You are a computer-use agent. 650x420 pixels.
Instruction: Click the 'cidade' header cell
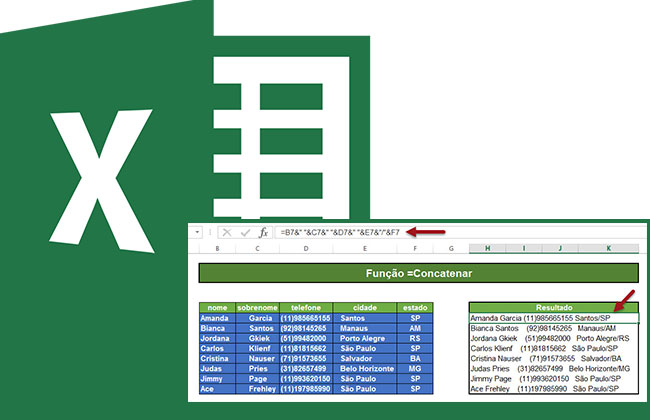pos(365,308)
